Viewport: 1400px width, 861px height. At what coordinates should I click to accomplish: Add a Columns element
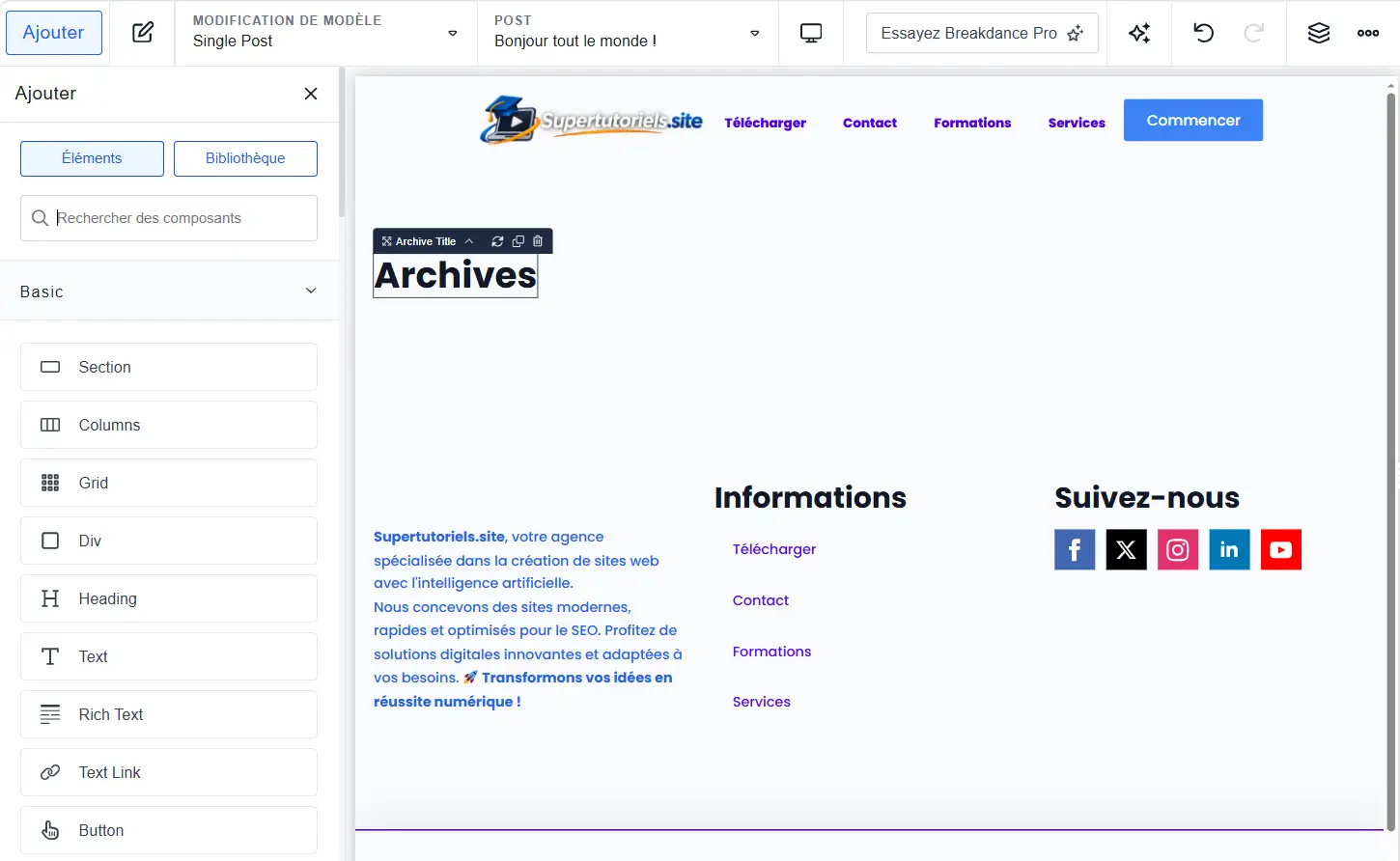[x=169, y=425]
